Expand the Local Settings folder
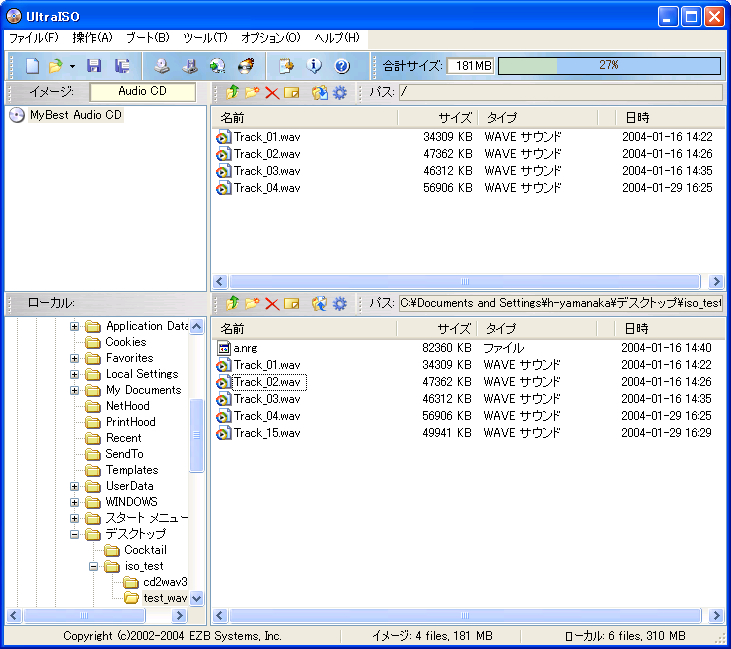 pyautogui.click(x=74, y=374)
